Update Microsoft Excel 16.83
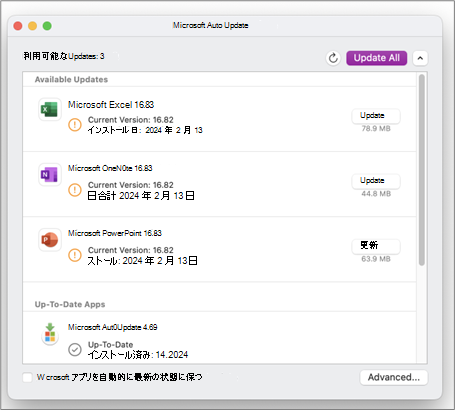 coord(376,116)
